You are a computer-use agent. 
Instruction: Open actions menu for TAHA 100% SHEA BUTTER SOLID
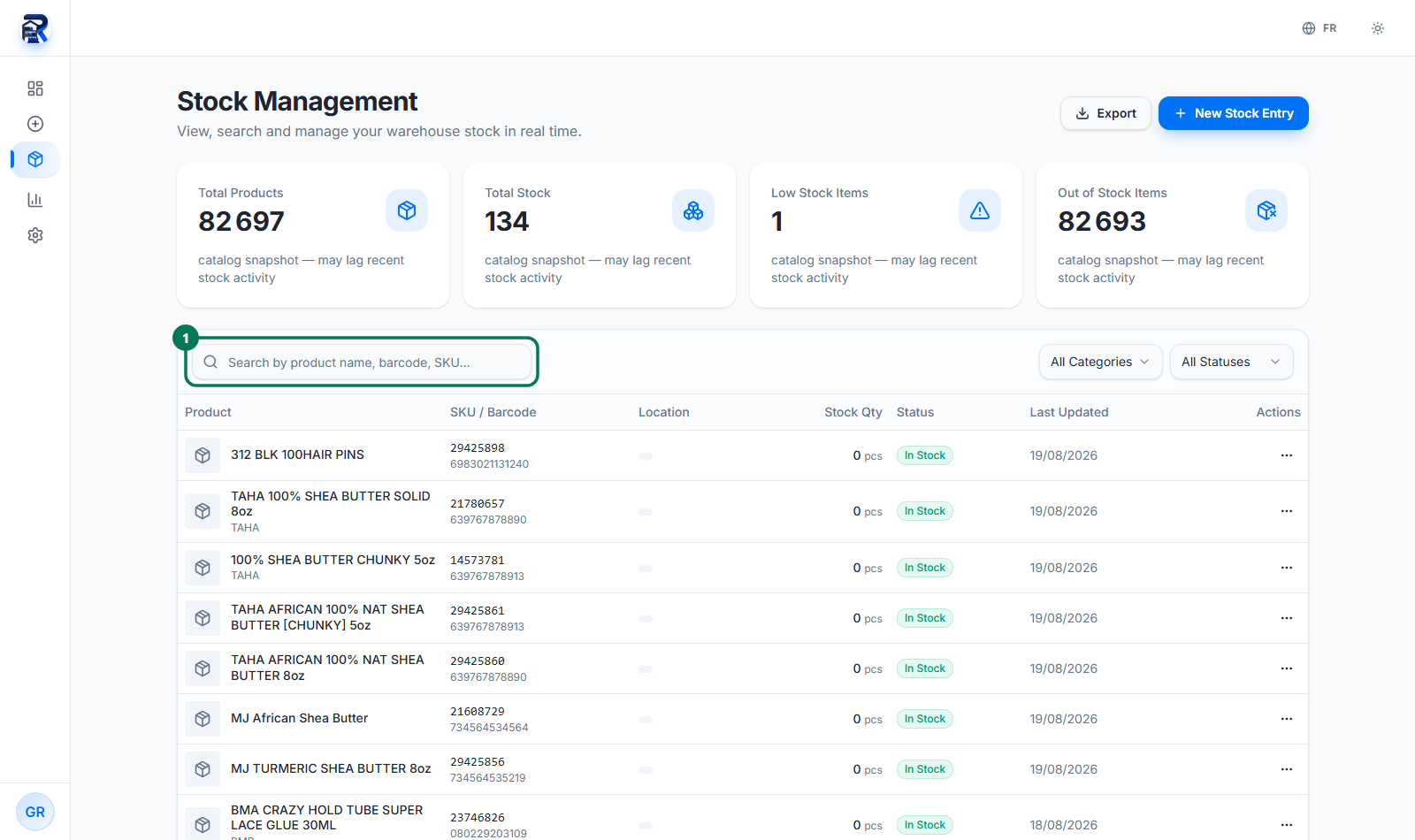coord(1287,511)
